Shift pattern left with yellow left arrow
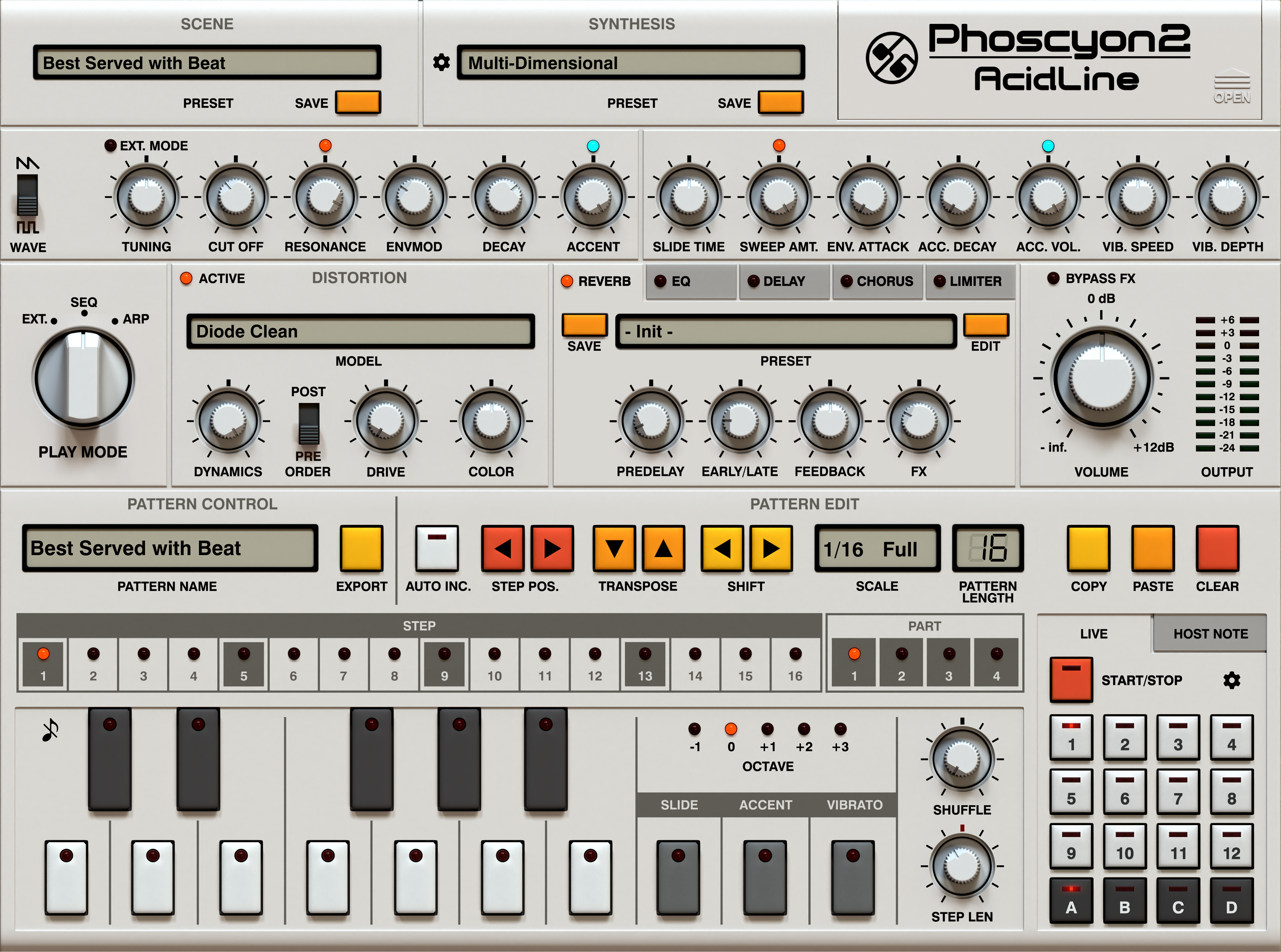The width and height of the screenshot is (1281, 952). [x=722, y=548]
